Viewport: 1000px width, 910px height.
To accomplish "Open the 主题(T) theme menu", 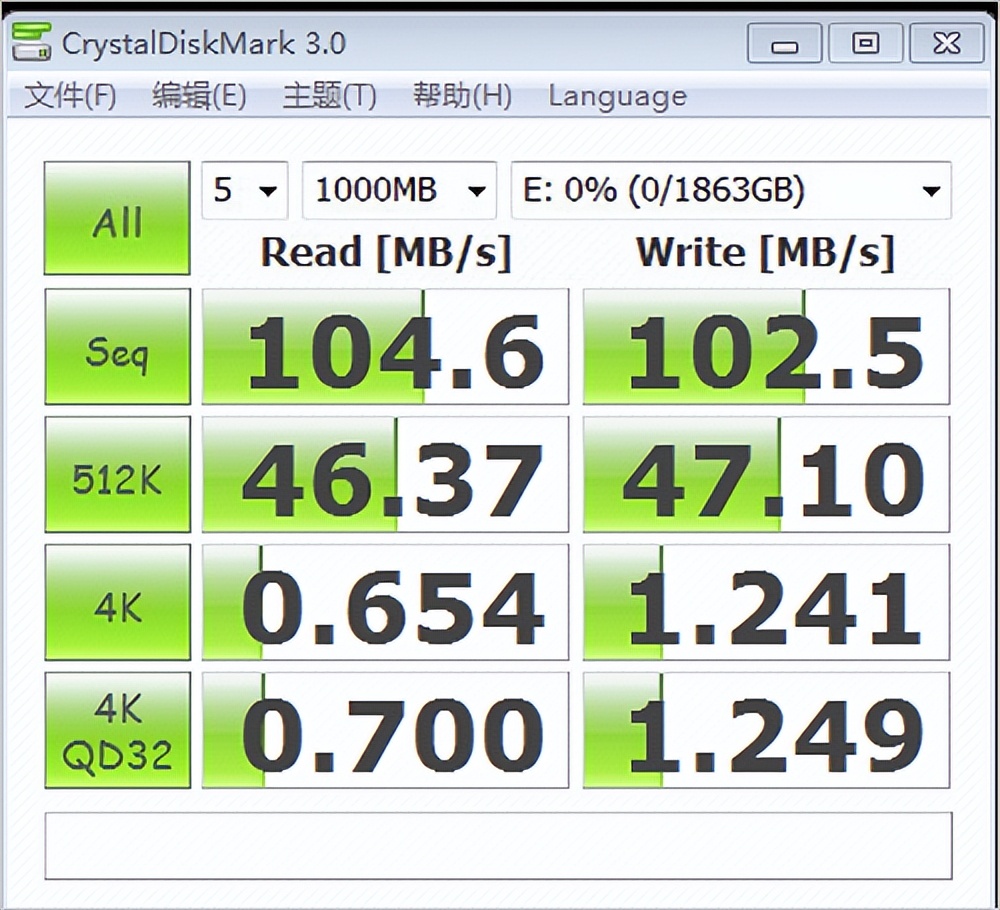I will click(329, 96).
